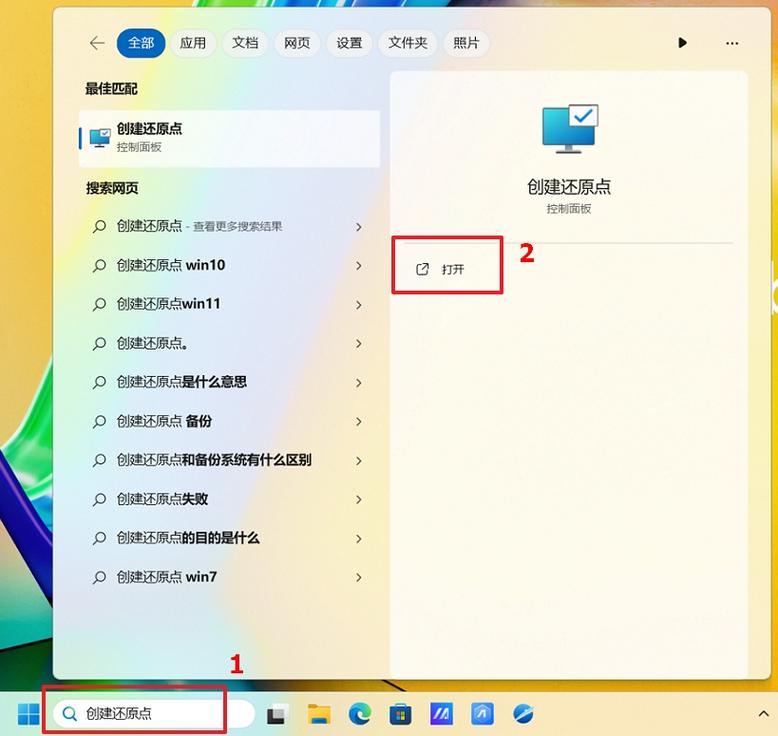Select suggestion 创建还原点和备份系统有什么区别
Image resolution: width=778 pixels, height=736 pixels.
pos(228,460)
